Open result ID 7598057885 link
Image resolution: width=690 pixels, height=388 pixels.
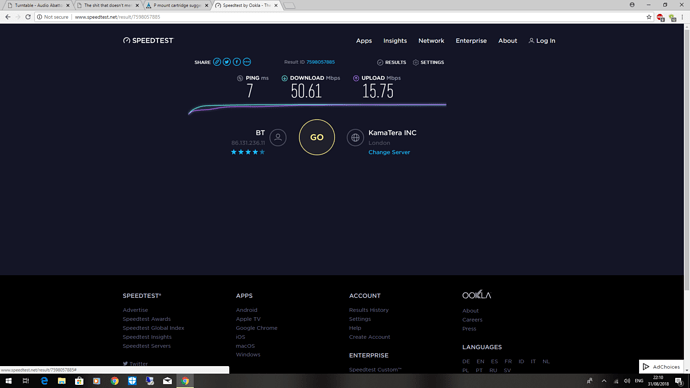320,62
